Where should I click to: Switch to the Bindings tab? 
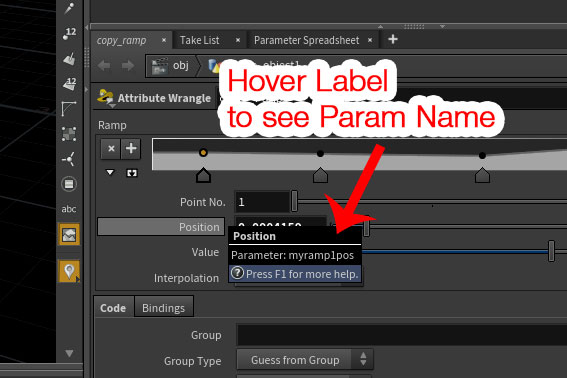tap(163, 308)
